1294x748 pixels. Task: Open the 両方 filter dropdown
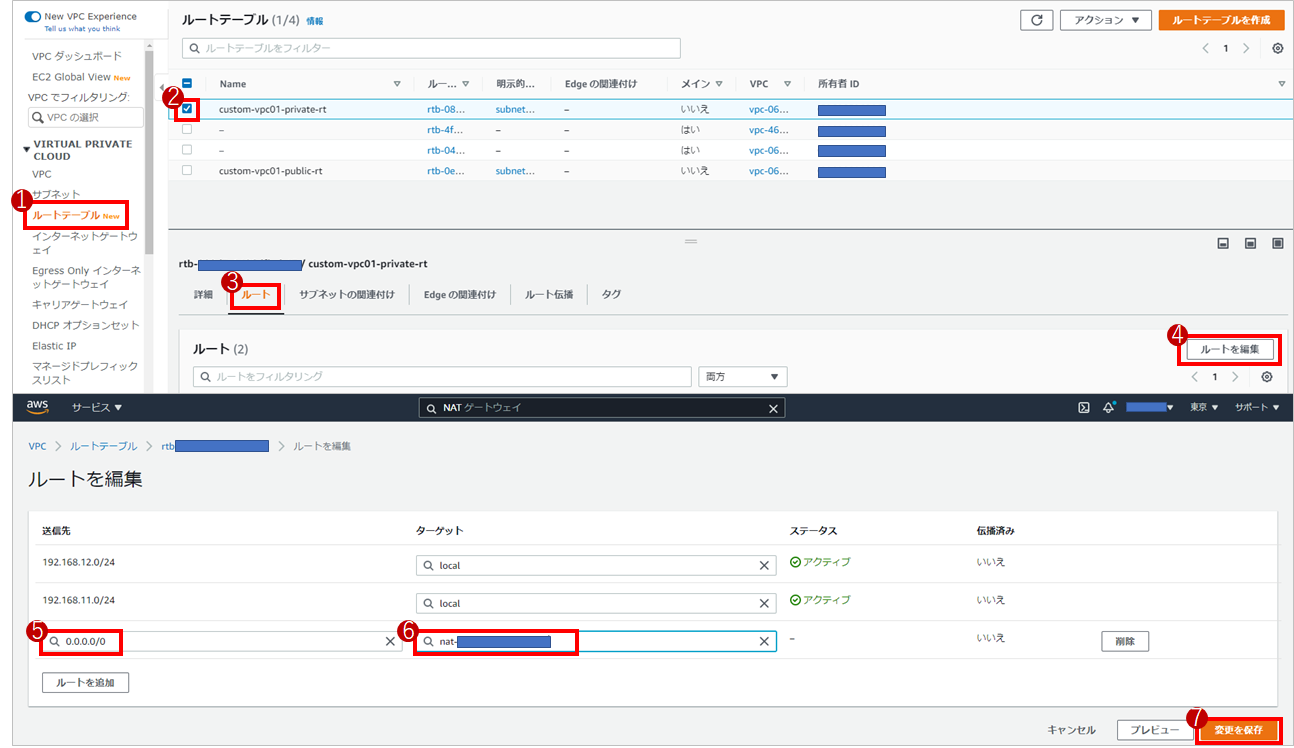[743, 377]
